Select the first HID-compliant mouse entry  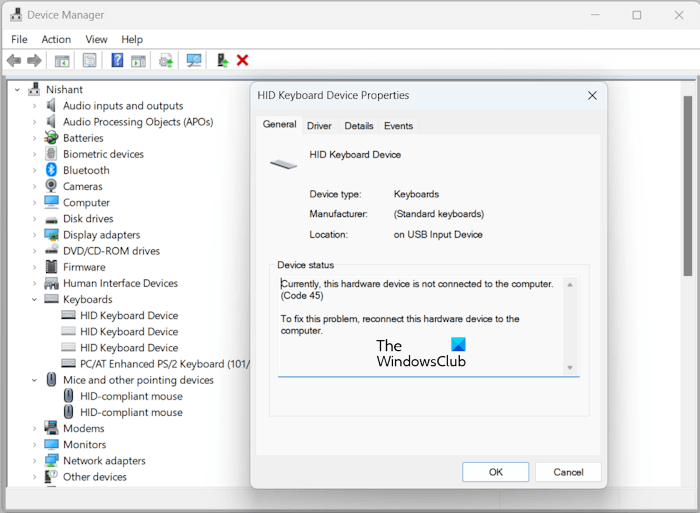pyautogui.click(x=131, y=396)
